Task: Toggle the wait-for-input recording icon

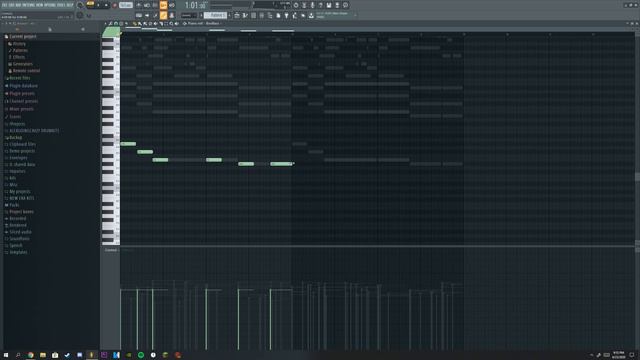Action: pos(147,5)
